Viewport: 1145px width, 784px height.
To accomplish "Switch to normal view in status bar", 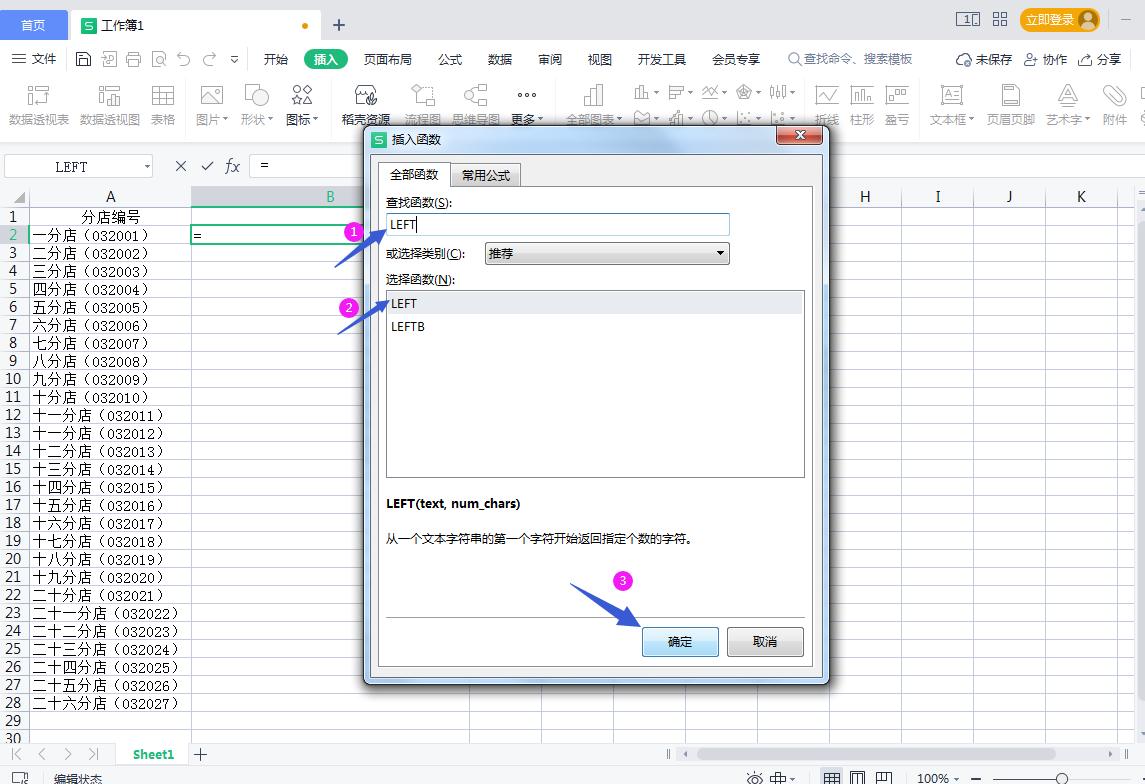I will click(x=832, y=778).
